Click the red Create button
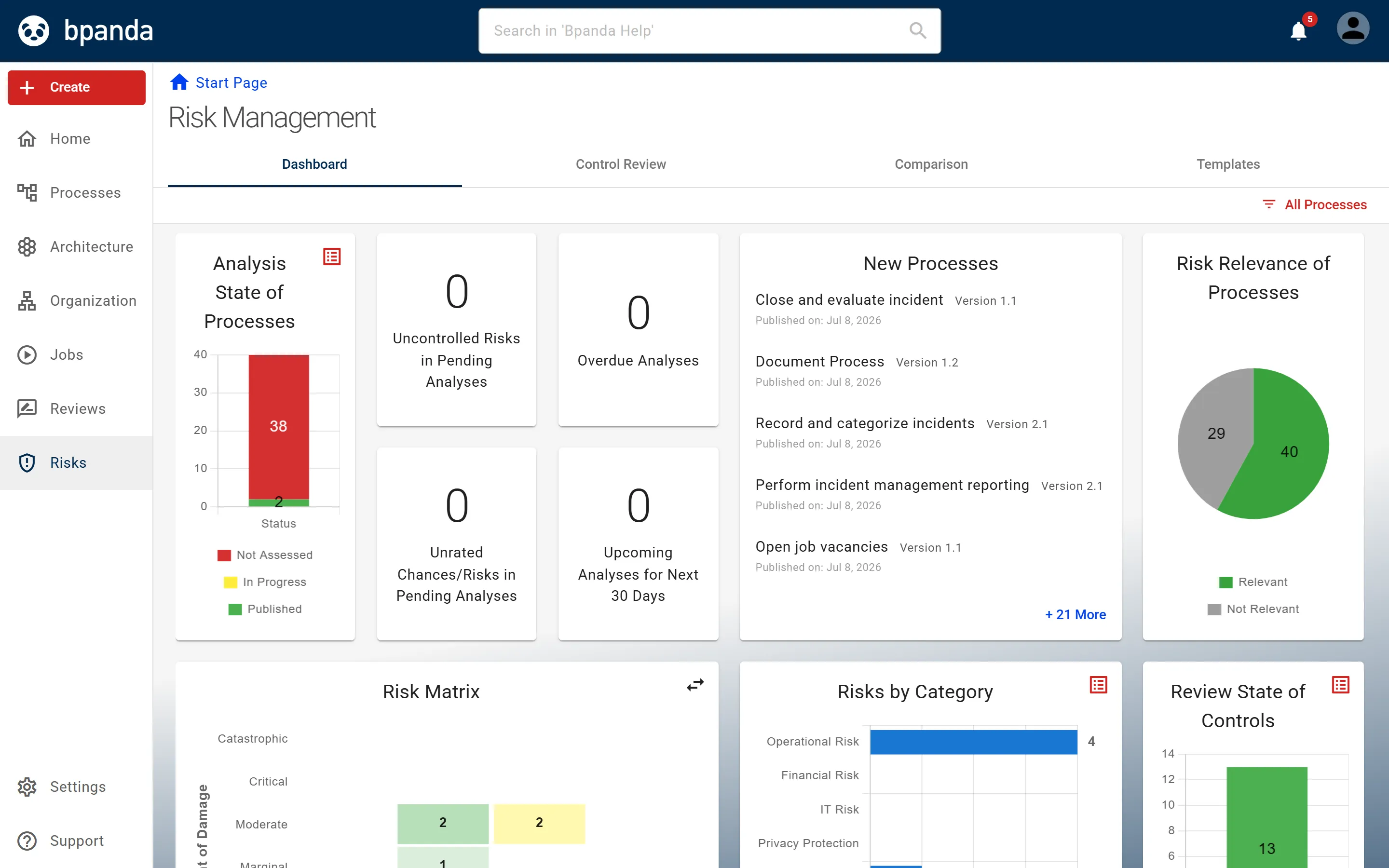The image size is (1389, 868). [x=76, y=87]
